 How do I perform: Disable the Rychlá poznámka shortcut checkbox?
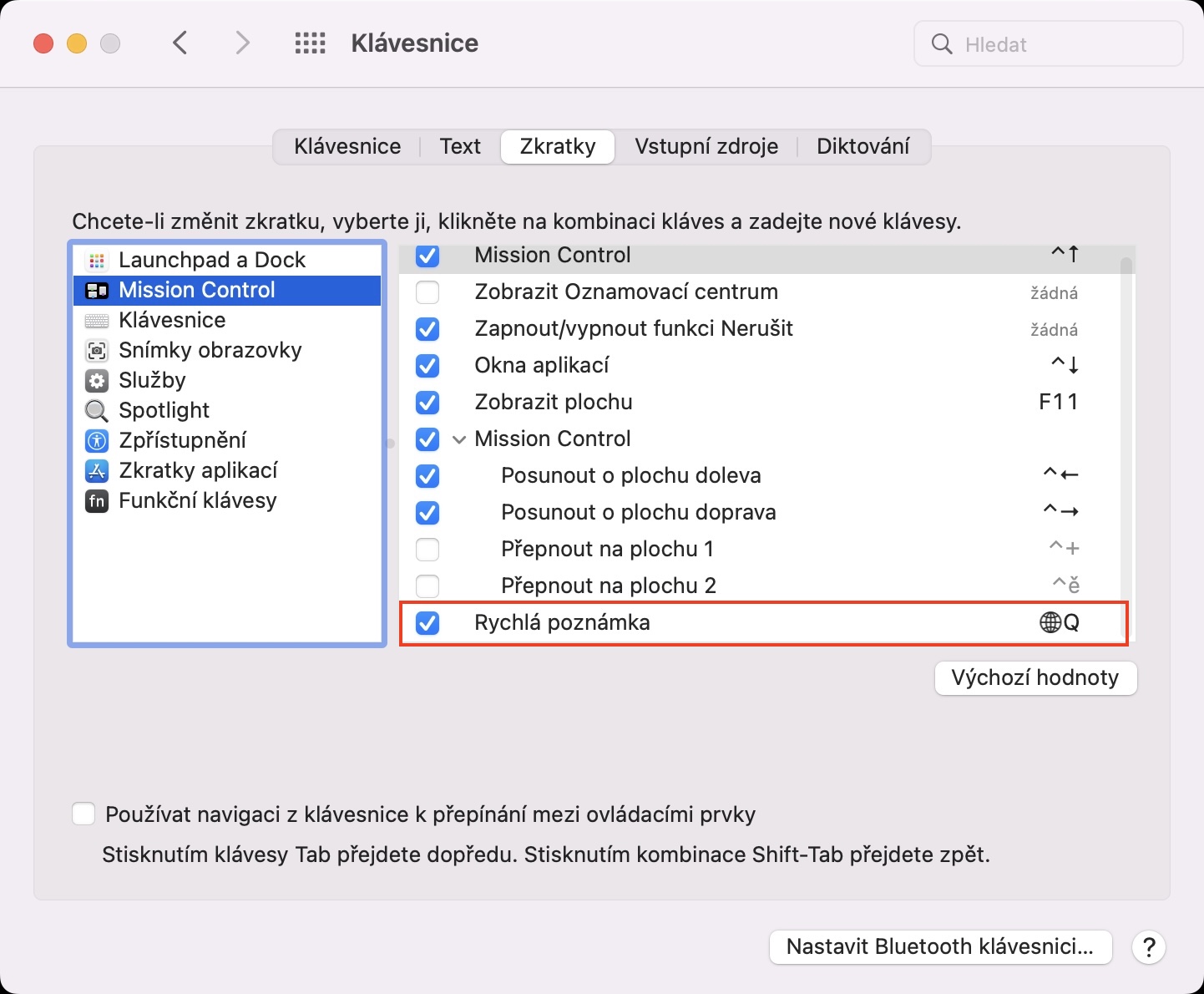coord(427,623)
